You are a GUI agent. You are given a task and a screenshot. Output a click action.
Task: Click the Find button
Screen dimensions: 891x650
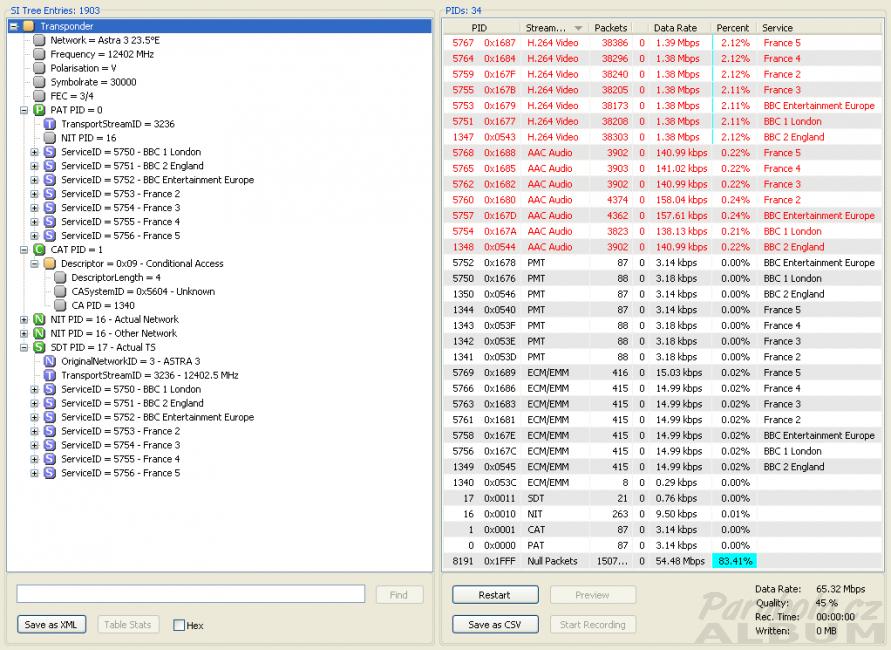point(399,595)
